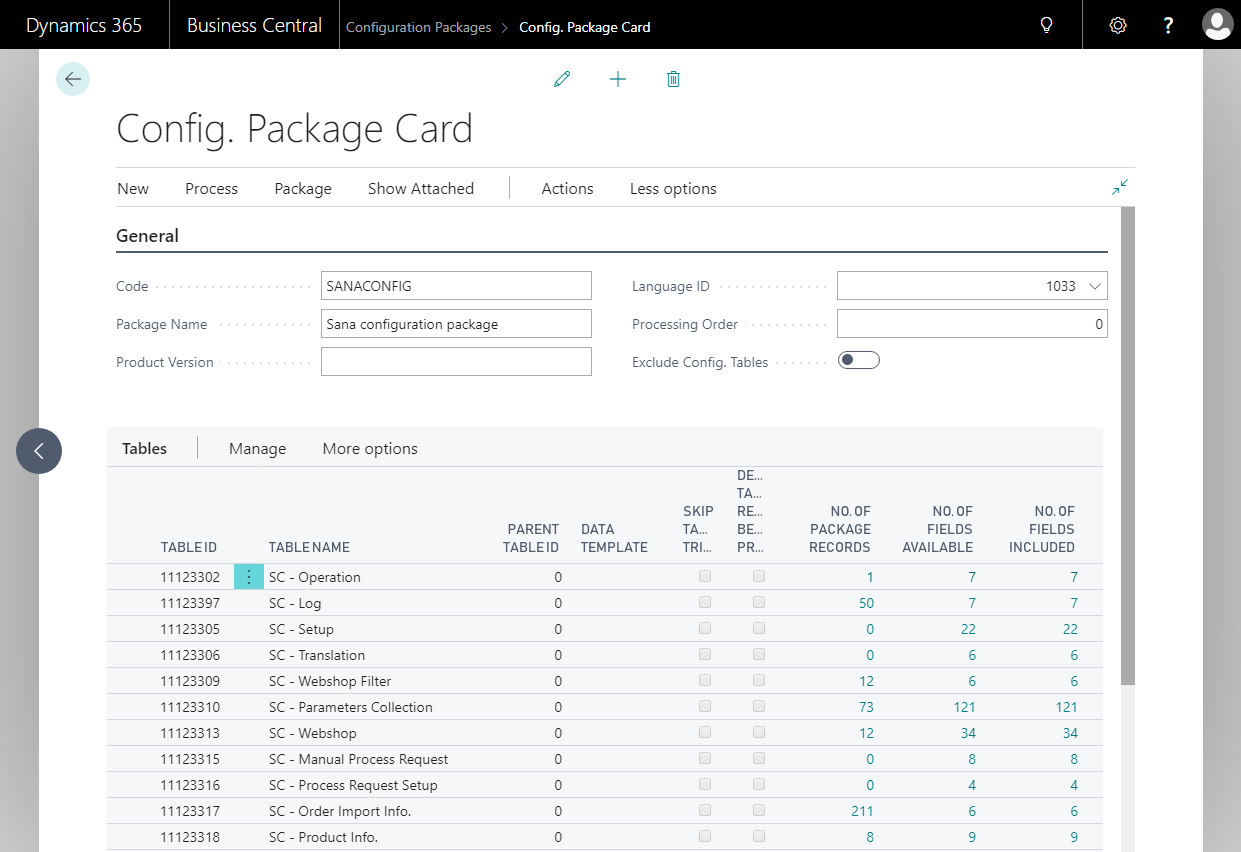Open the settings gear icon
This screenshot has height=852, width=1241.
[1118, 25]
